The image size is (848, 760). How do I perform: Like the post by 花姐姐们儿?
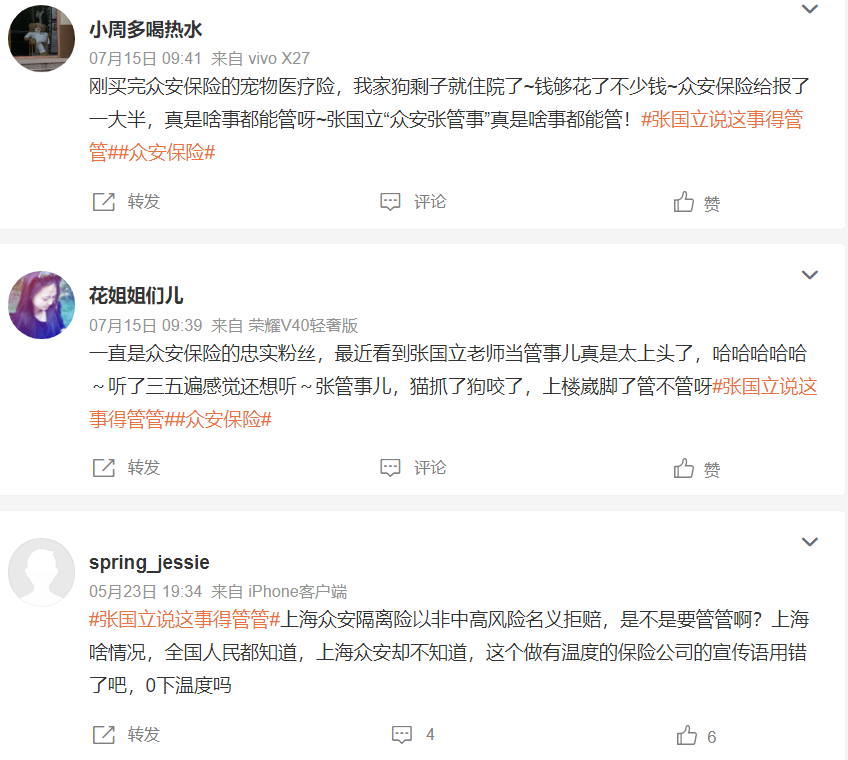(x=685, y=468)
